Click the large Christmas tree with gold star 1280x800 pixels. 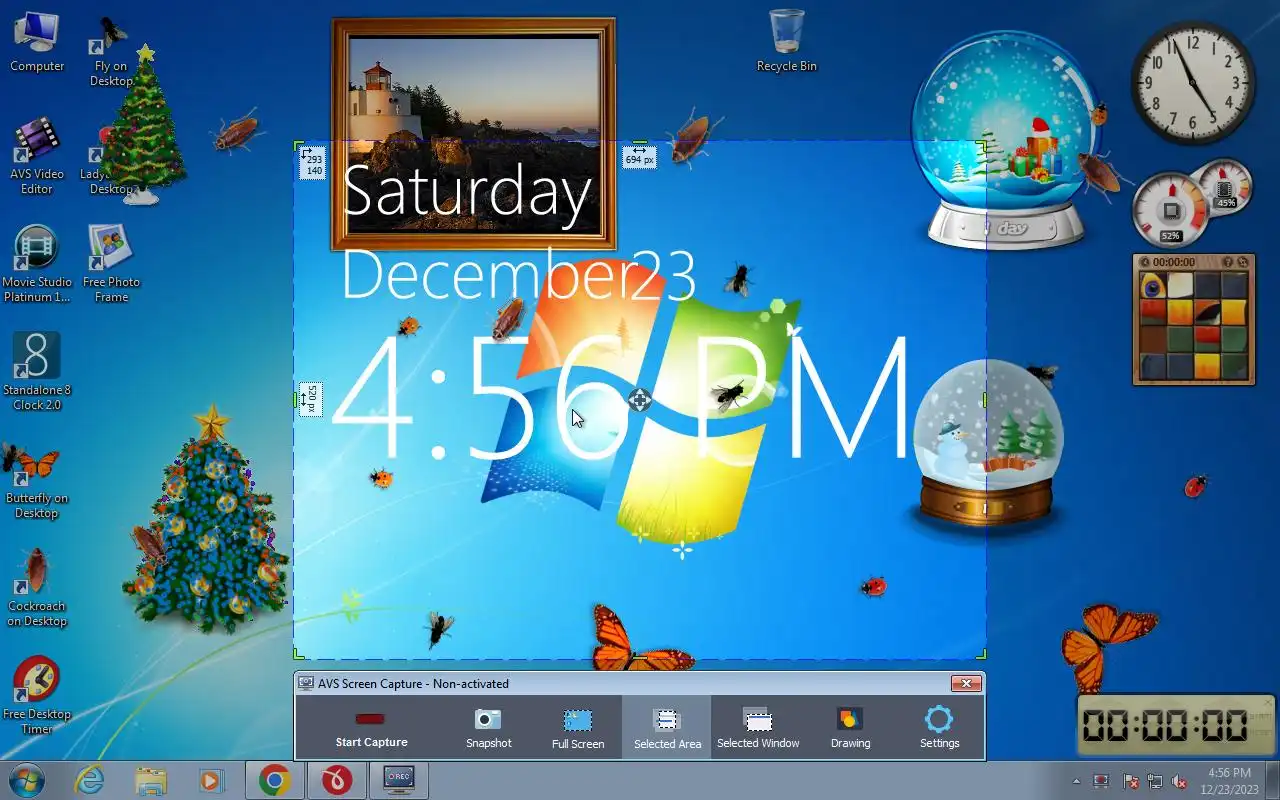[x=205, y=520]
